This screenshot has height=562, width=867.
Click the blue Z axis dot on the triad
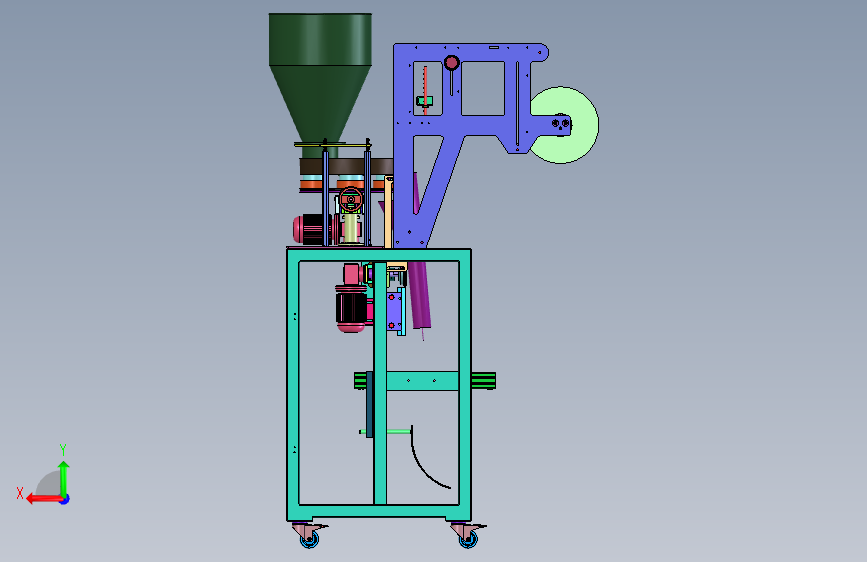point(65,499)
